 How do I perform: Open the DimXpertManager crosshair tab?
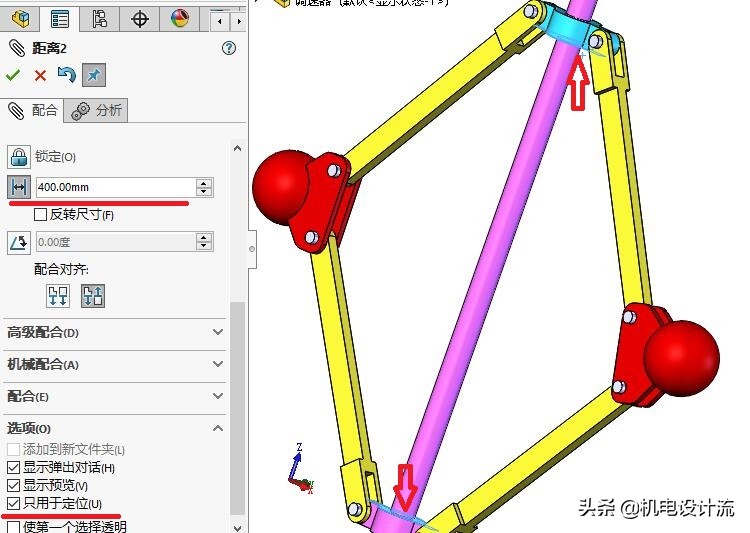coord(140,19)
